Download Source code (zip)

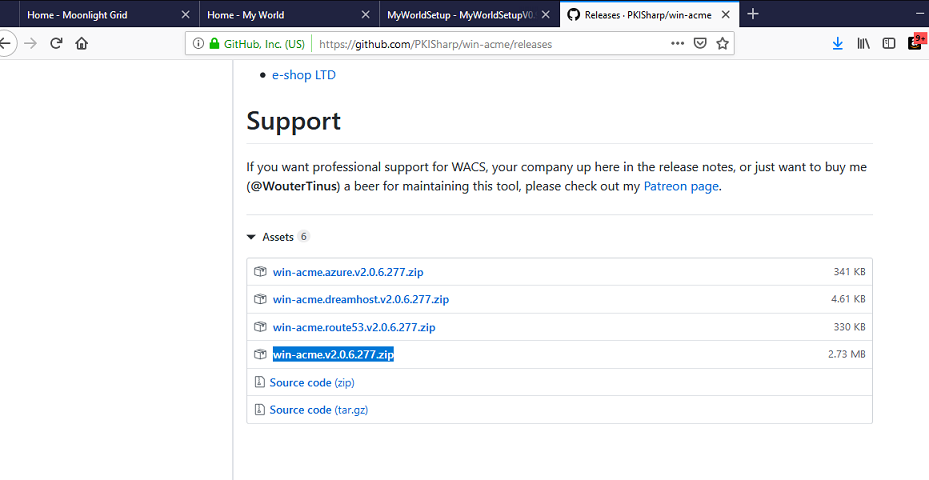(312, 383)
